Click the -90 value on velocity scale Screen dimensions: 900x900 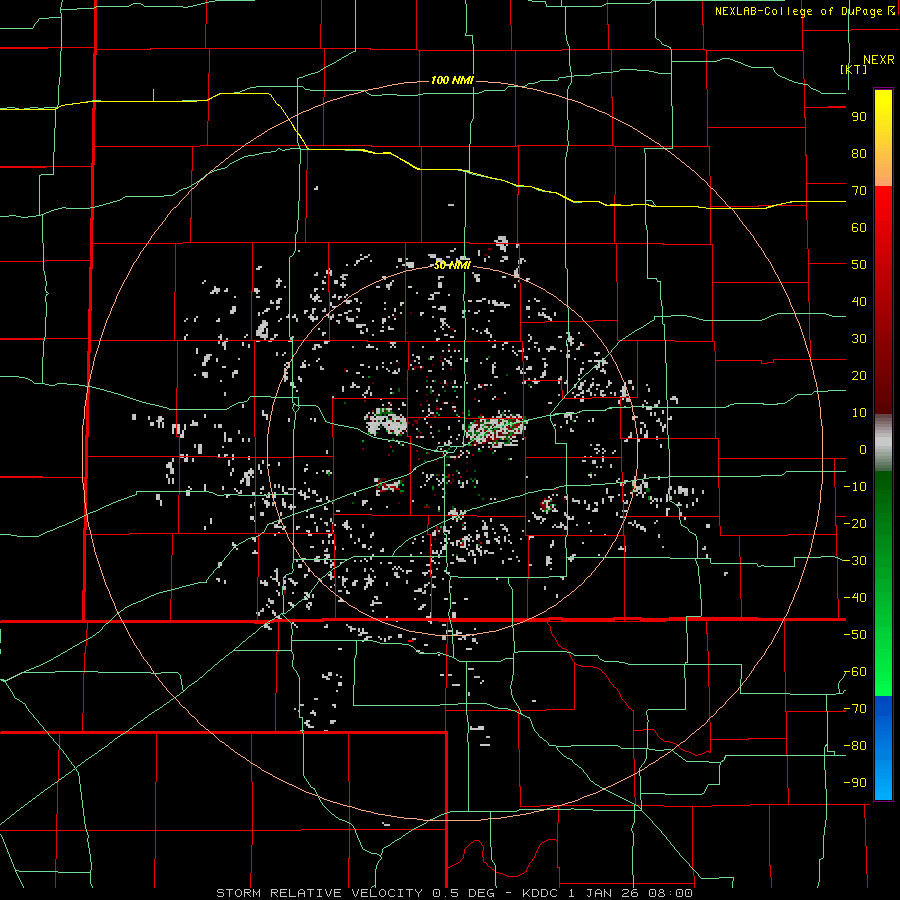click(x=855, y=783)
